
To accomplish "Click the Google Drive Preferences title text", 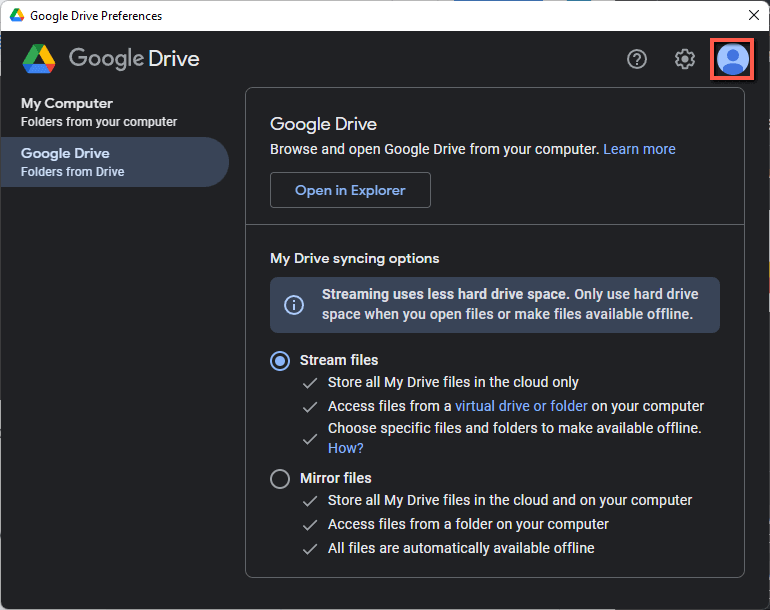I will (96, 16).
